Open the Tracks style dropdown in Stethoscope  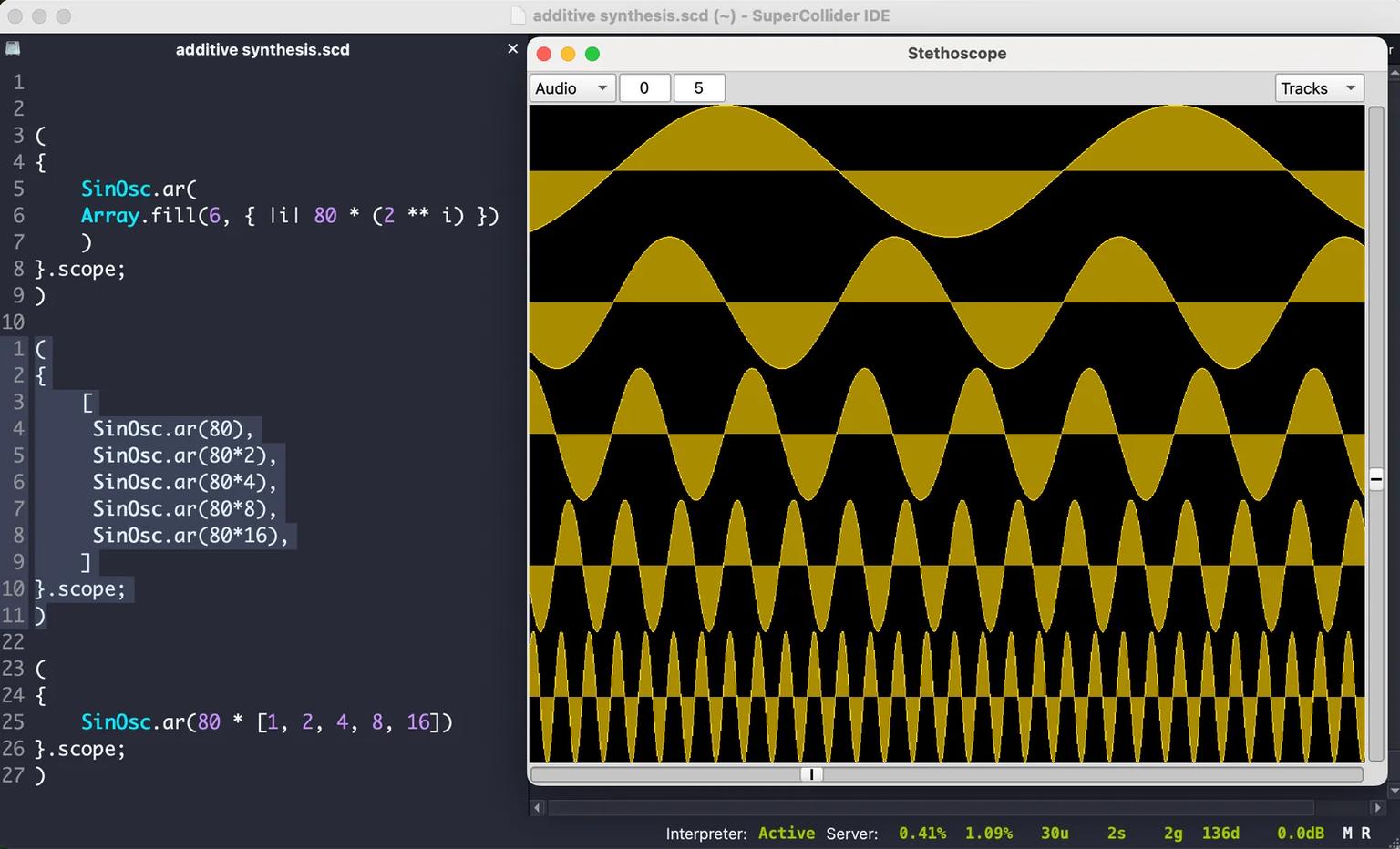point(1319,88)
